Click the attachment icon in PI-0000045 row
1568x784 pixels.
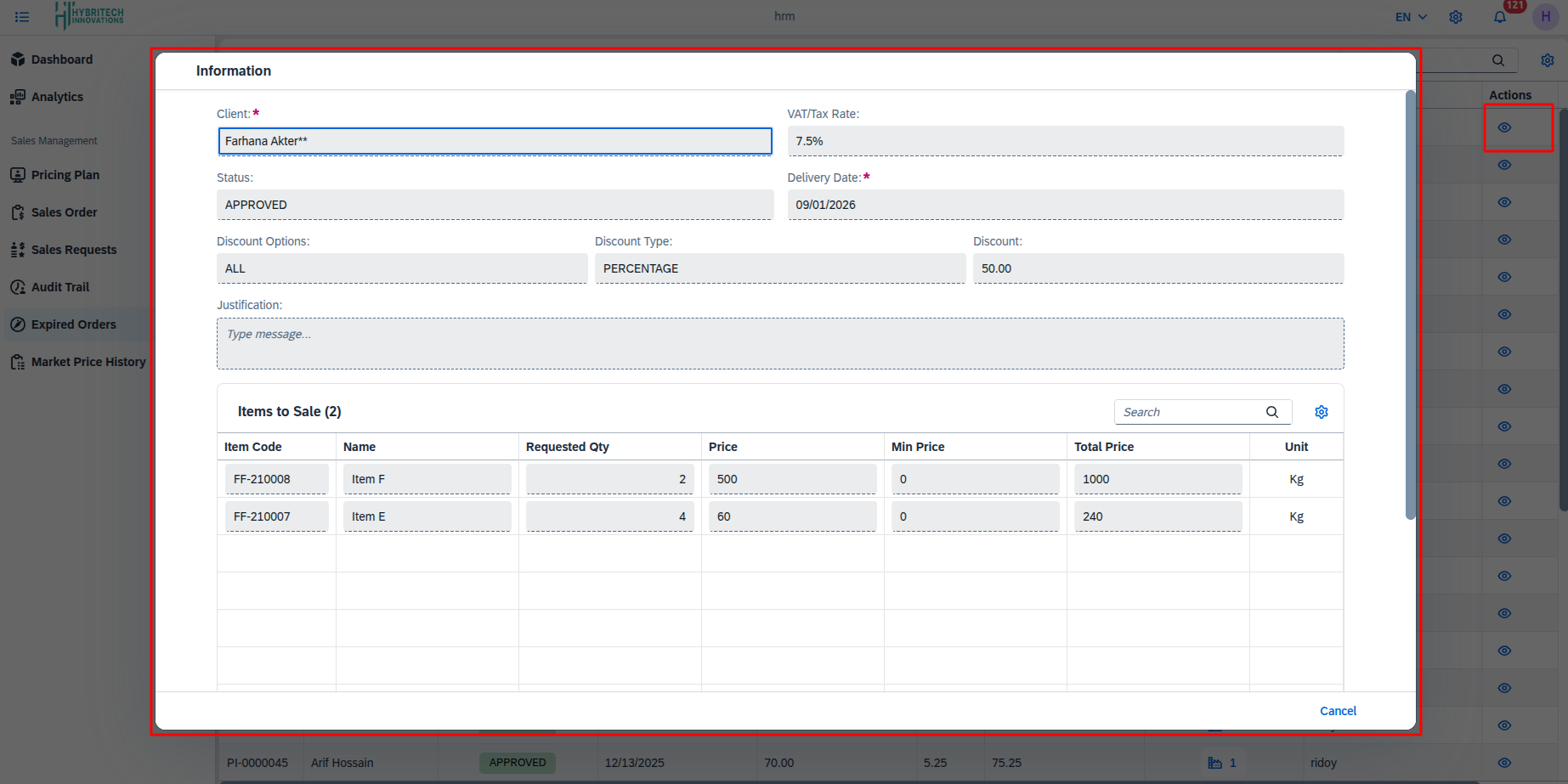click(x=1215, y=763)
